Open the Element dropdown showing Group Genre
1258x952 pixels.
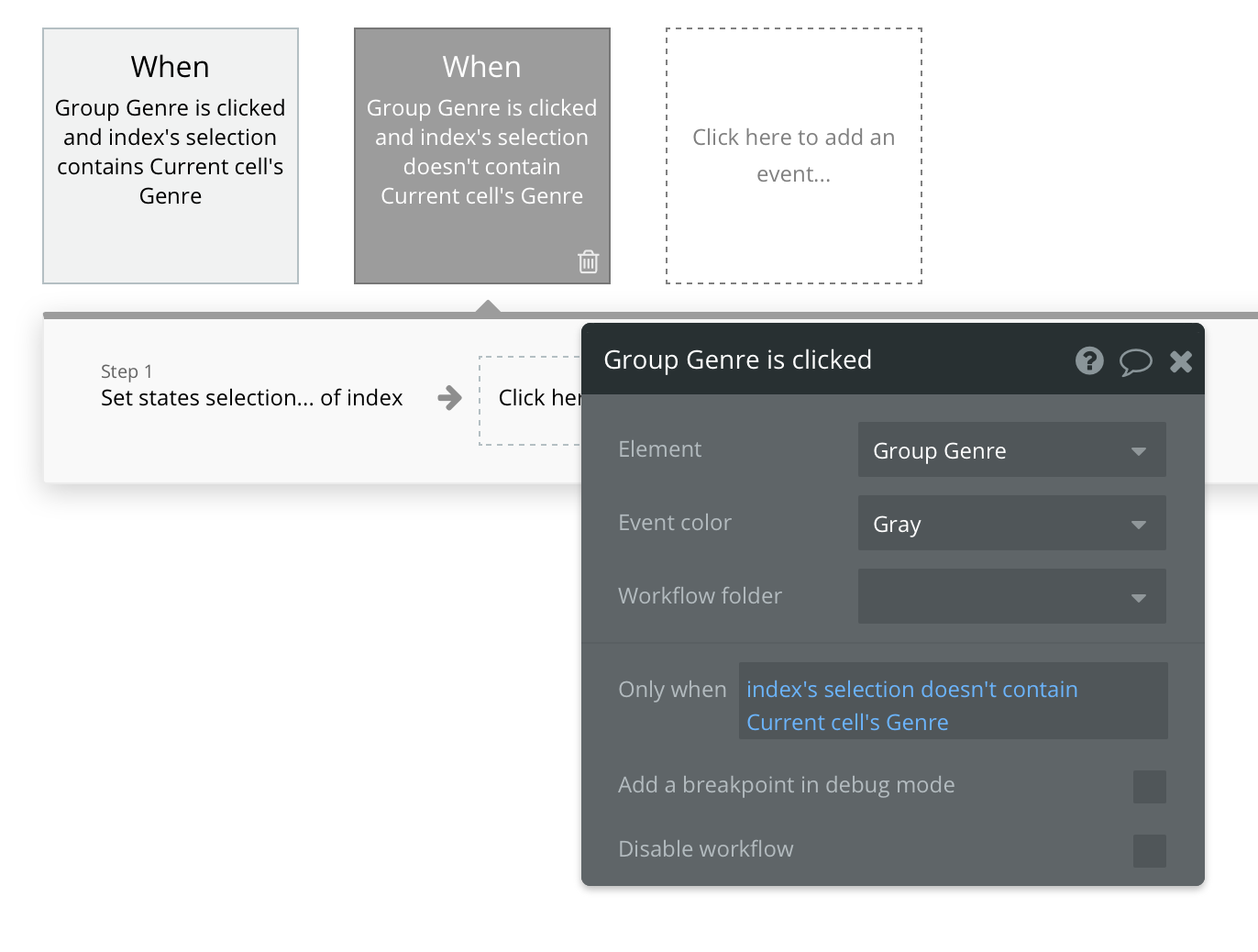tap(1011, 450)
